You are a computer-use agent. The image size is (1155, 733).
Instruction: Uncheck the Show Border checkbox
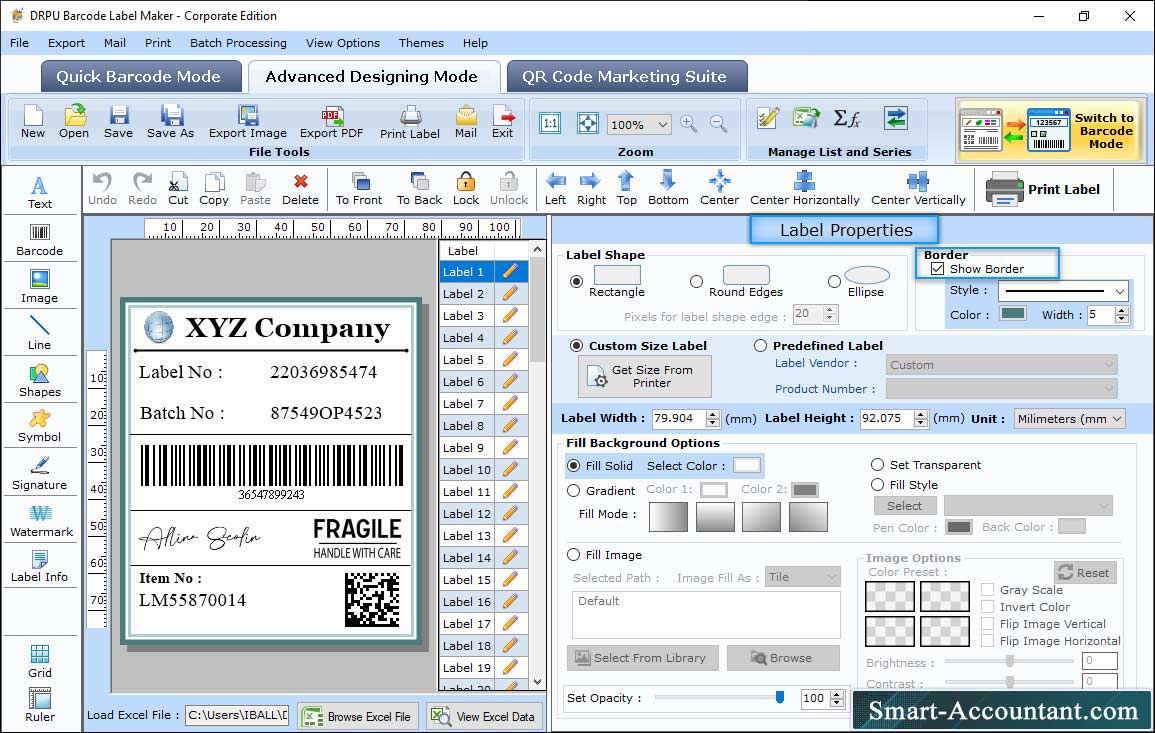point(937,269)
